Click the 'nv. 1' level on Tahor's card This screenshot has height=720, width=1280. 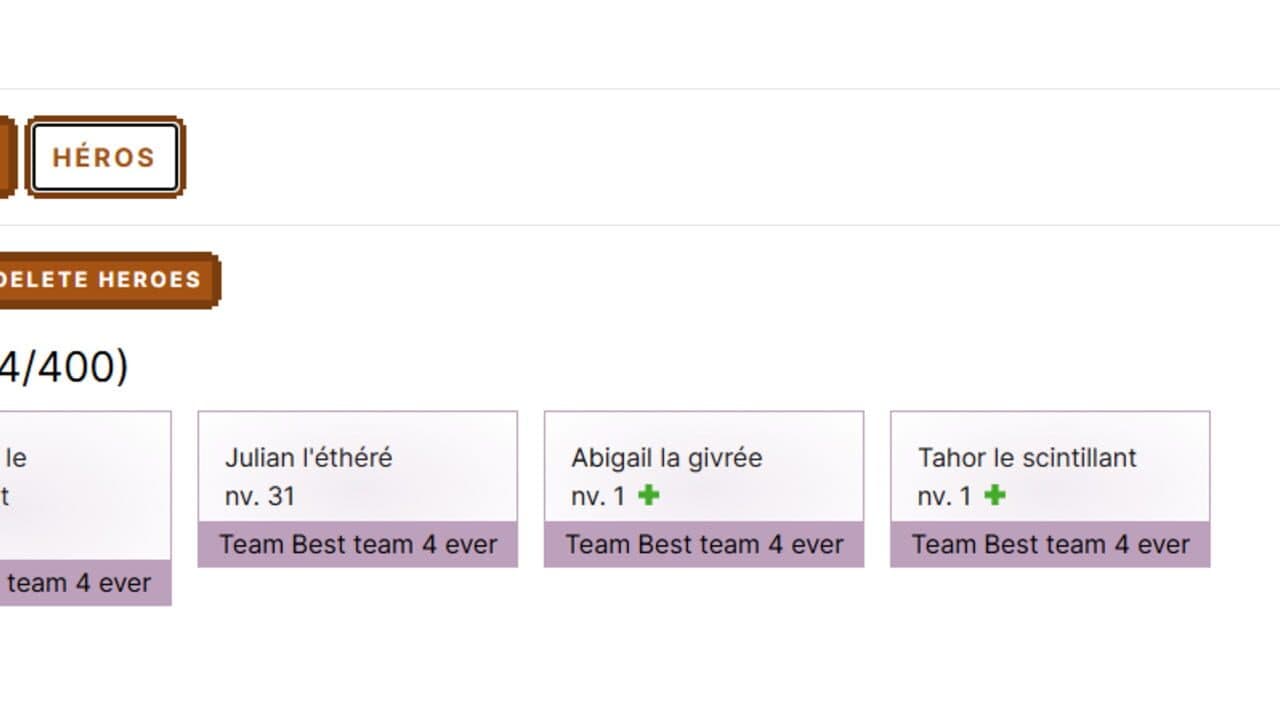(944, 496)
